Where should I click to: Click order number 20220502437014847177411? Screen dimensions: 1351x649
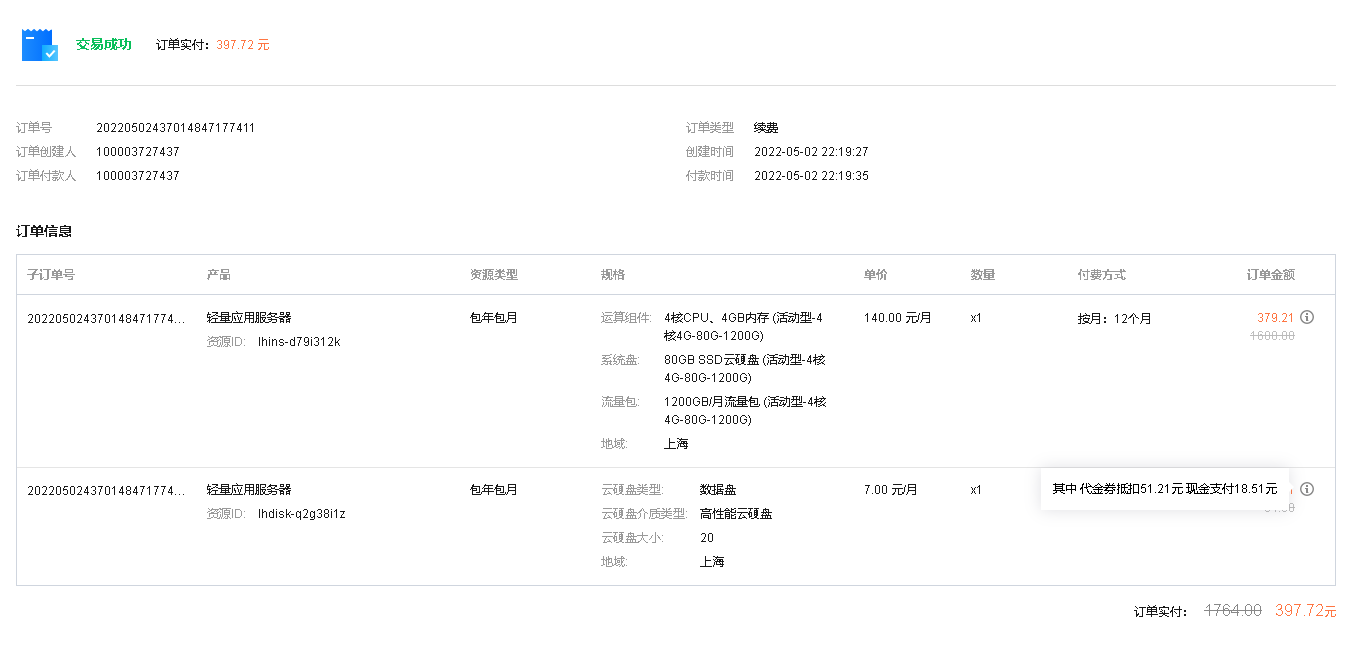coord(175,128)
